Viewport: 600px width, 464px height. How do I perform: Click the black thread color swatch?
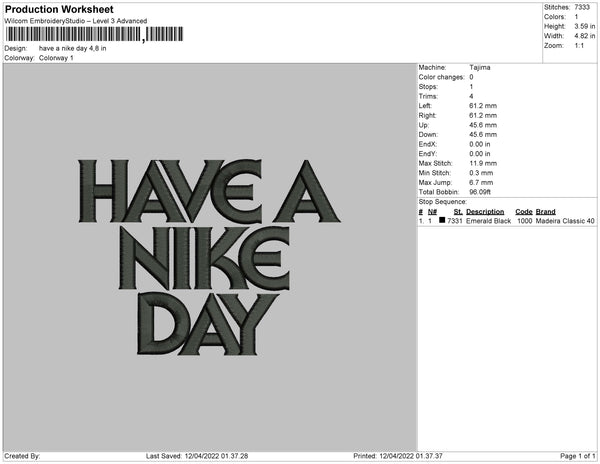pyautogui.click(x=442, y=220)
